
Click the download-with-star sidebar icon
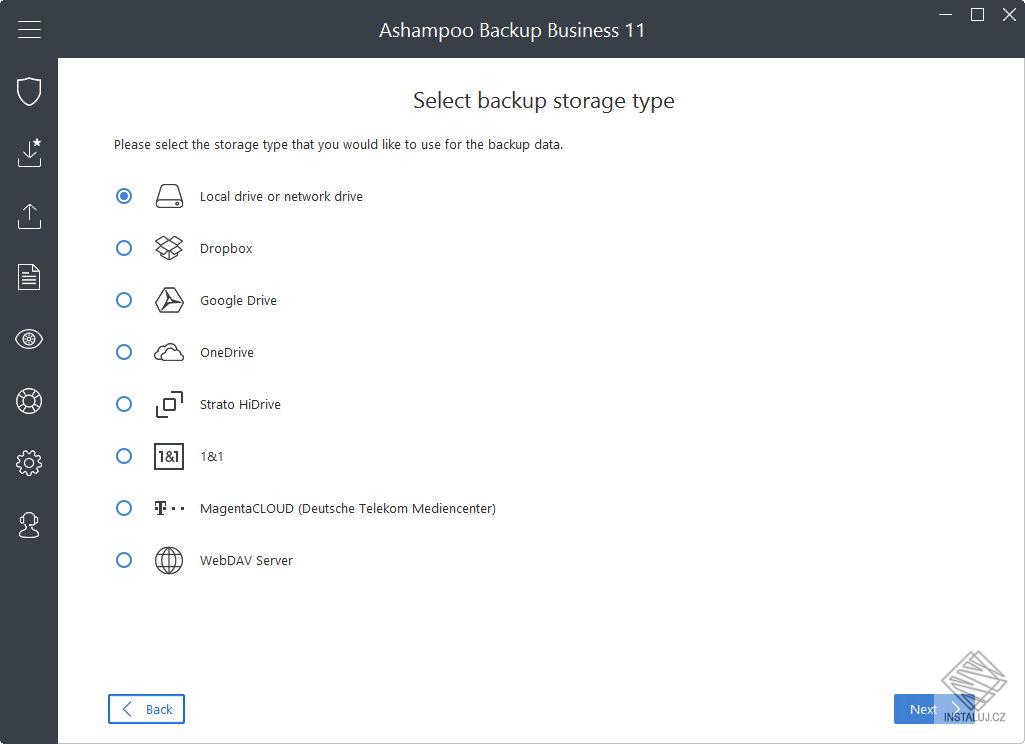29,153
